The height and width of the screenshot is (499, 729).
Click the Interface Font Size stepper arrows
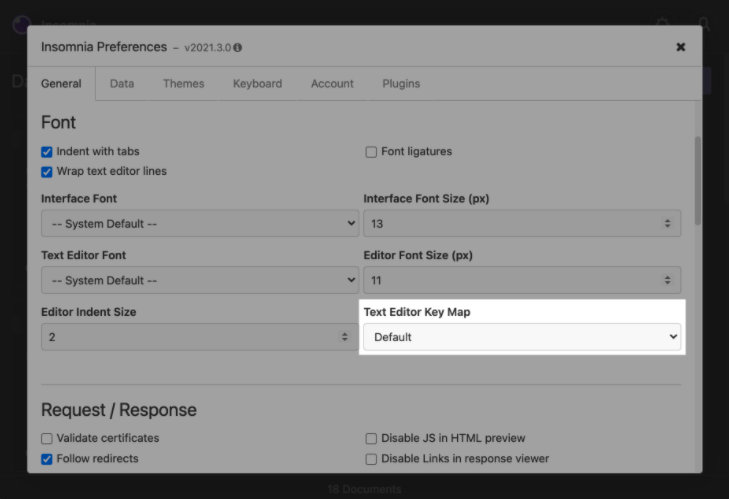[667, 224]
